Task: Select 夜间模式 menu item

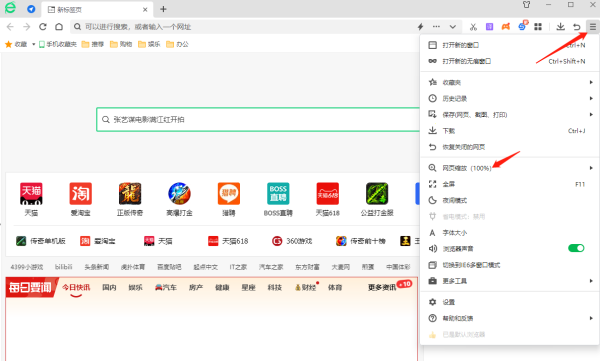Action: pyautogui.click(x=509, y=200)
